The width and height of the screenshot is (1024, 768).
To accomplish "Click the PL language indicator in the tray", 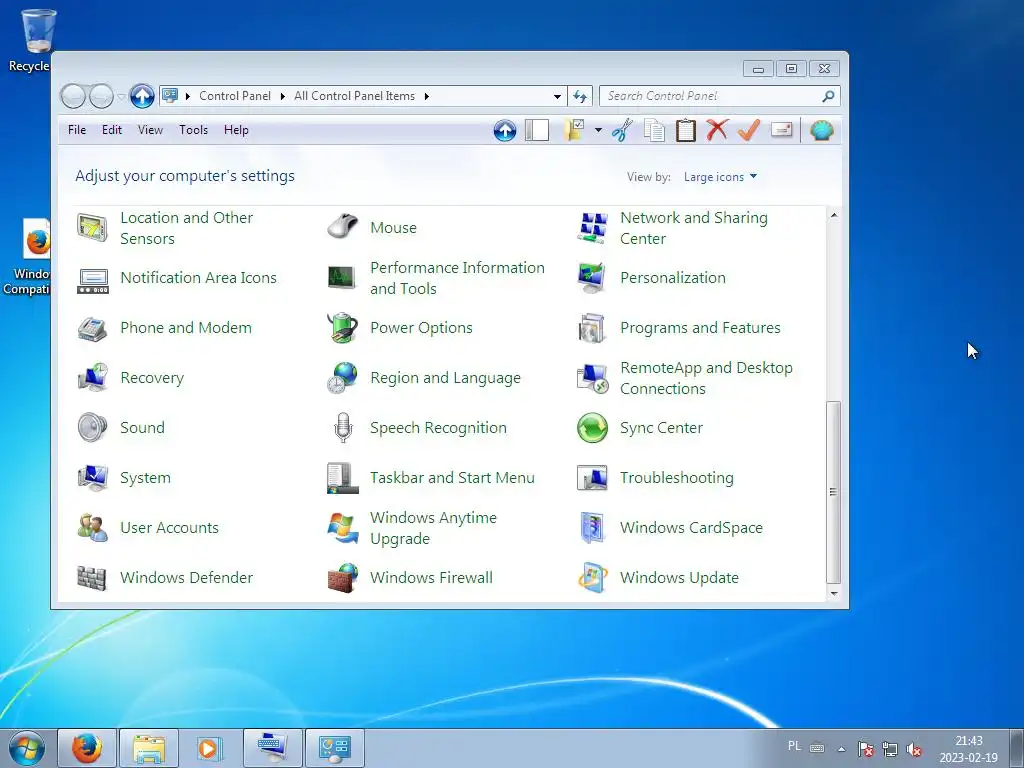I will 794,746.
